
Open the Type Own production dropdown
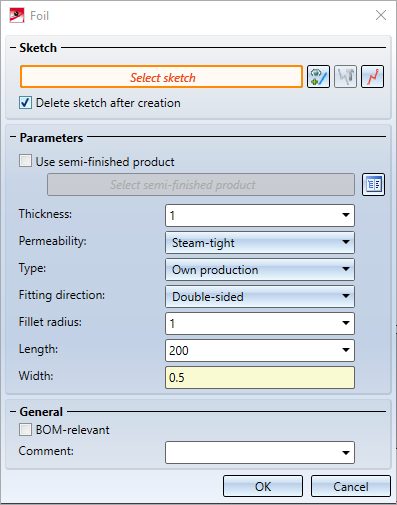click(346, 269)
